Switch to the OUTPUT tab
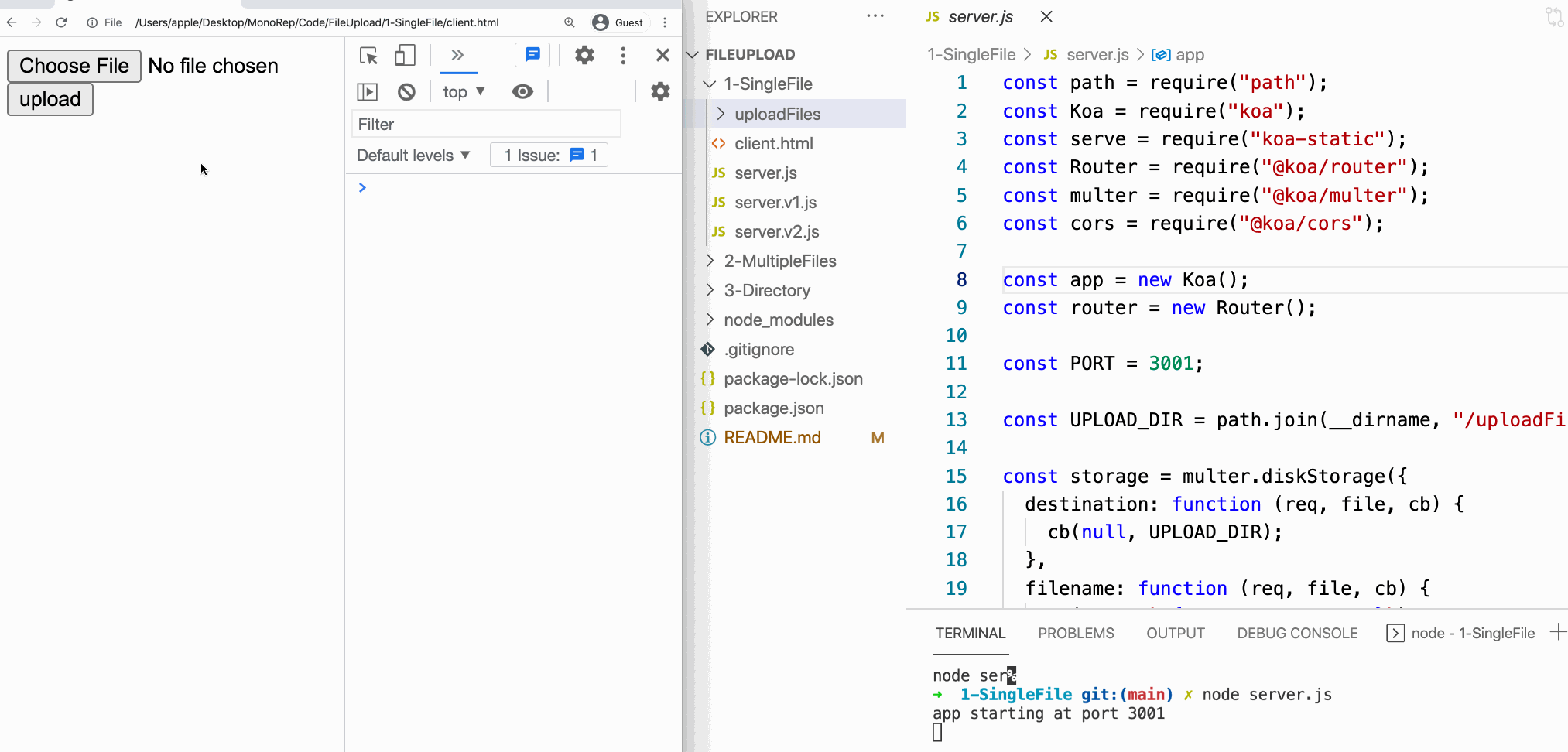This screenshot has width=1568, height=752. tap(1176, 634)
